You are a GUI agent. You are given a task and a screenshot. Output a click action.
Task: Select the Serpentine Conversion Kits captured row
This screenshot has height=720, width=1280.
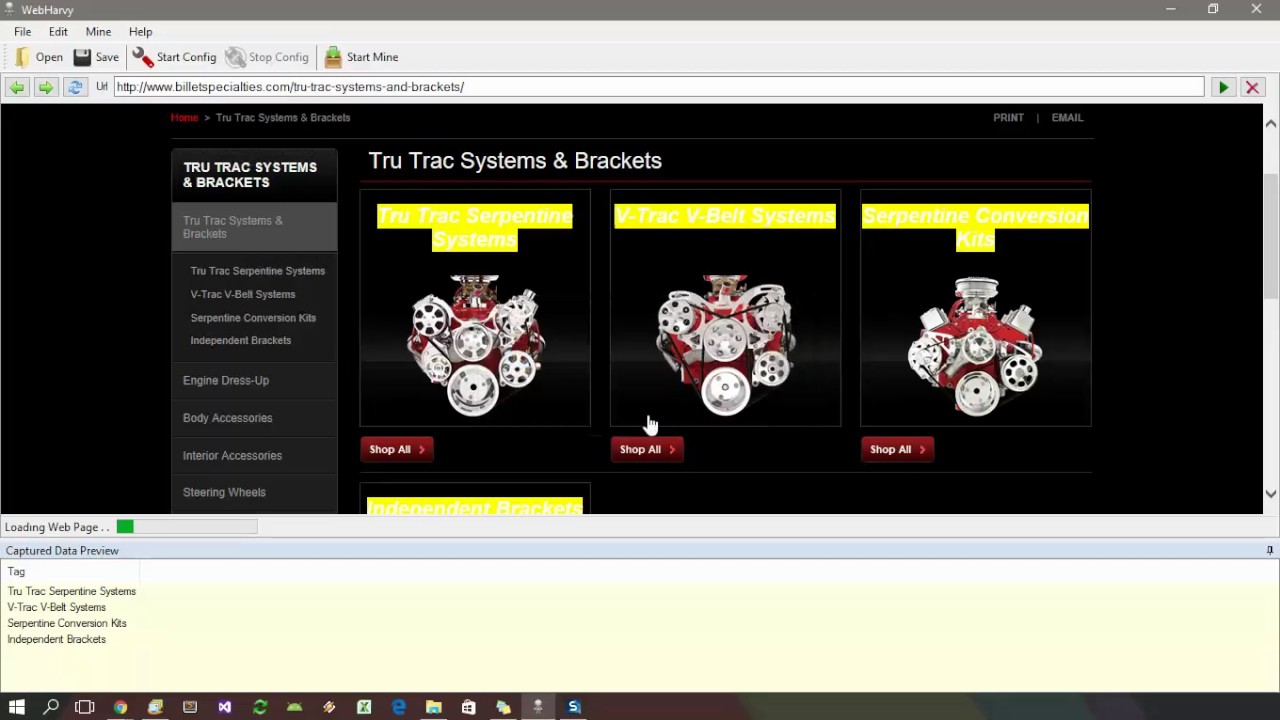coord(67,624)
